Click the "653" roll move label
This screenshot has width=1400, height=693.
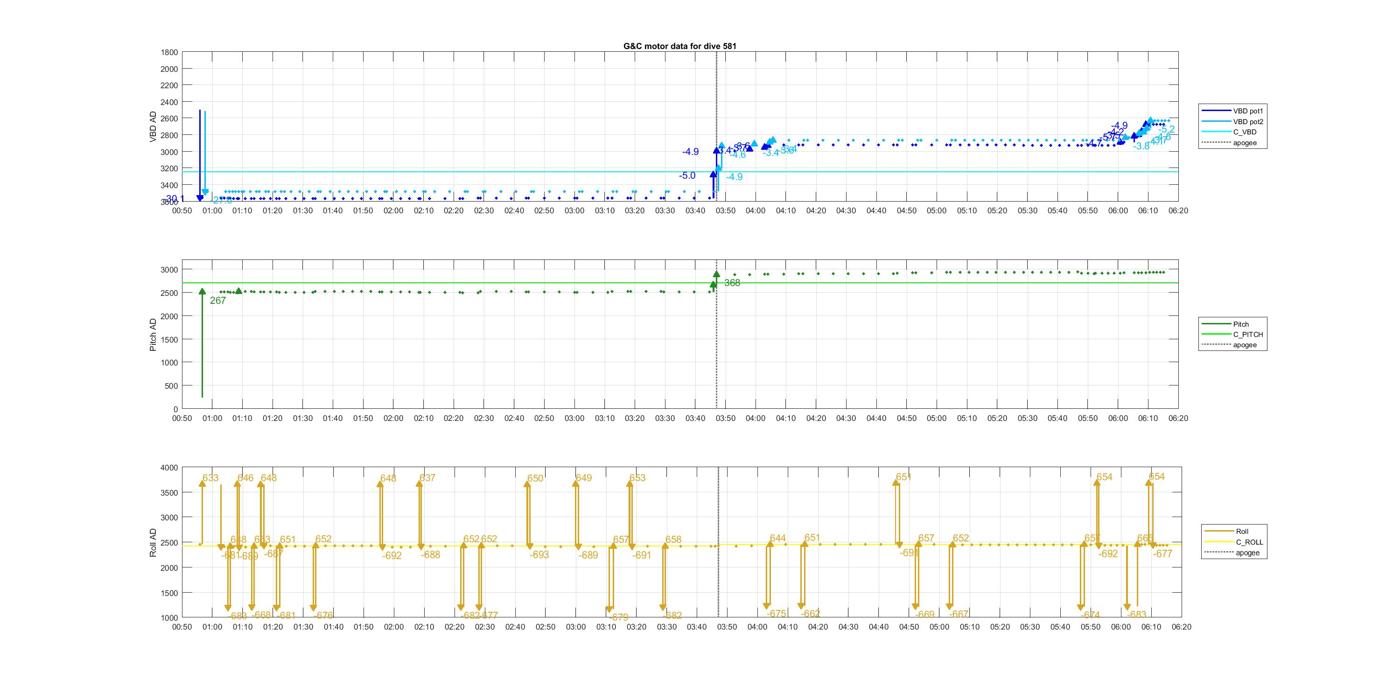637,478
